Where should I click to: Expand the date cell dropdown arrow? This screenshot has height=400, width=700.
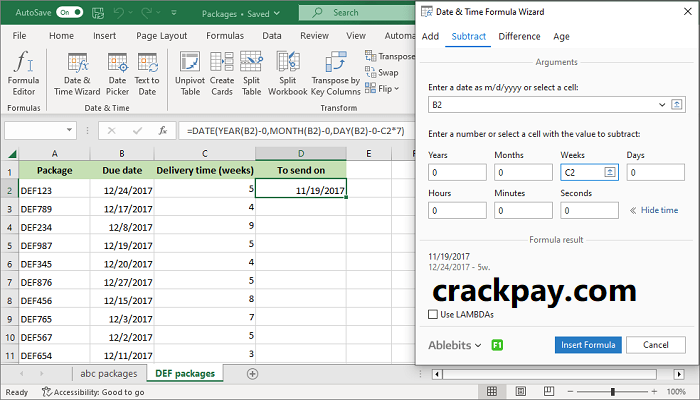[662, 104]
